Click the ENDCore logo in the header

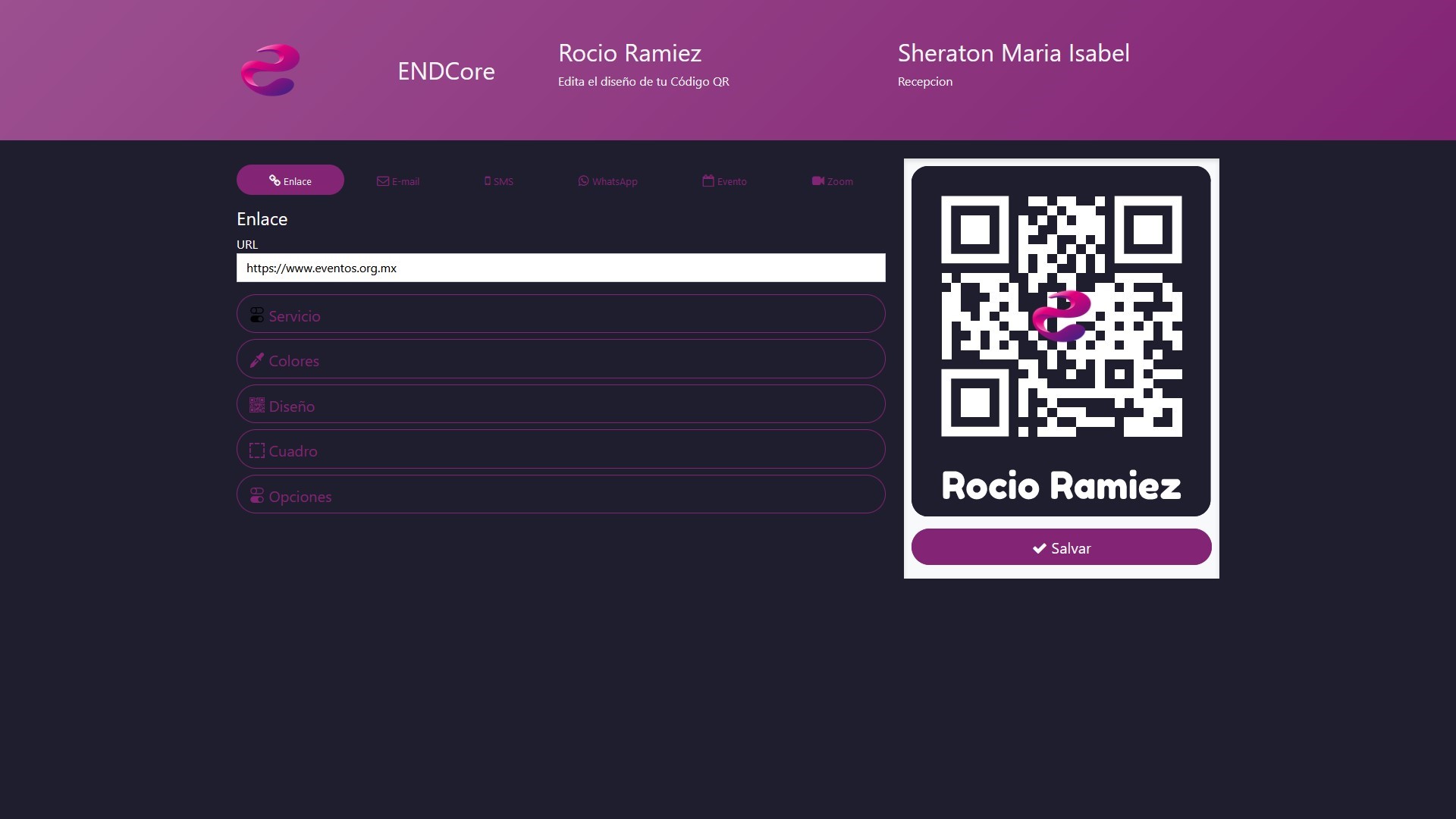pyautogui.click(x=270, y=70)
